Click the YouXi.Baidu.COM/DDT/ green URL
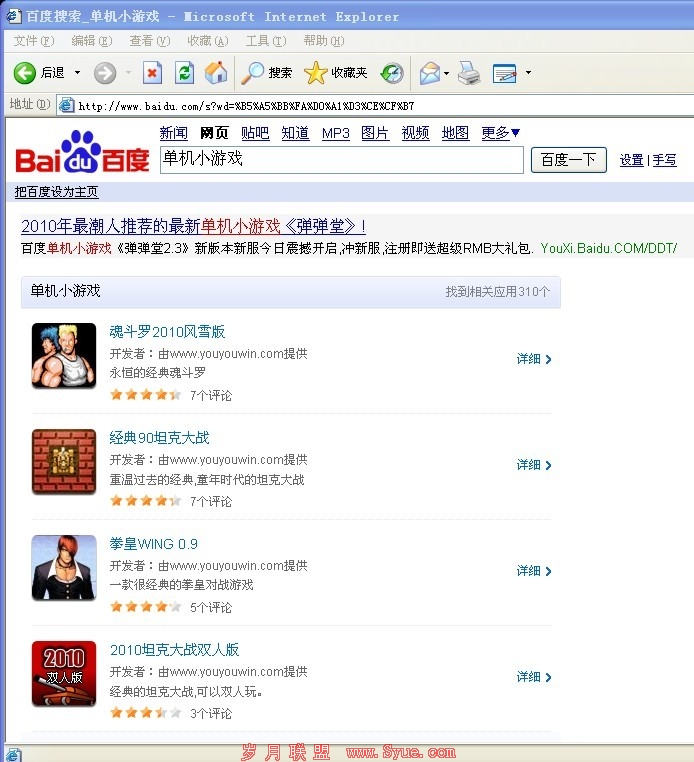 tap(609, 248)
